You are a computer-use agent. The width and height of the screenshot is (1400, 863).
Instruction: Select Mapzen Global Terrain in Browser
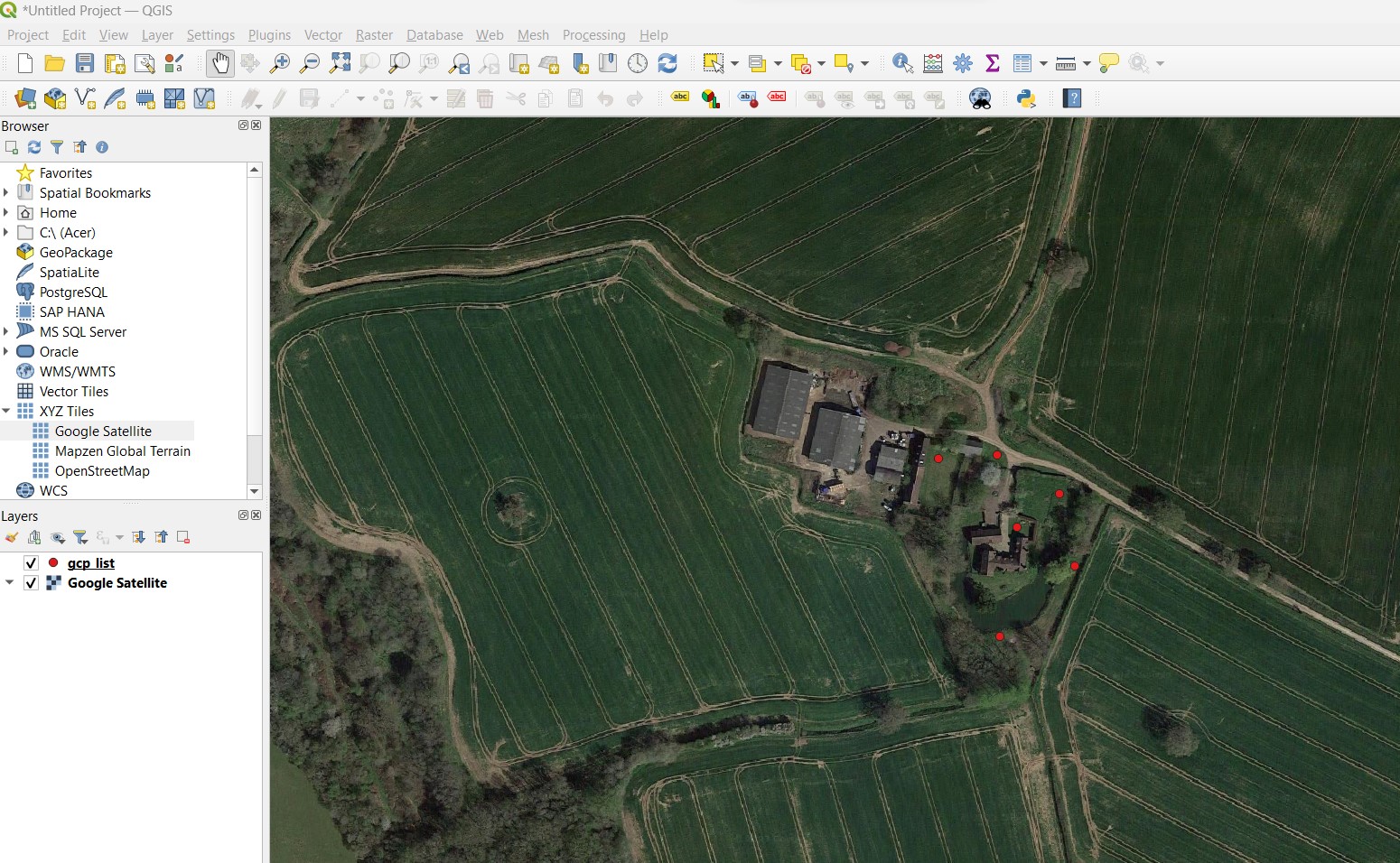coord(123,450)
